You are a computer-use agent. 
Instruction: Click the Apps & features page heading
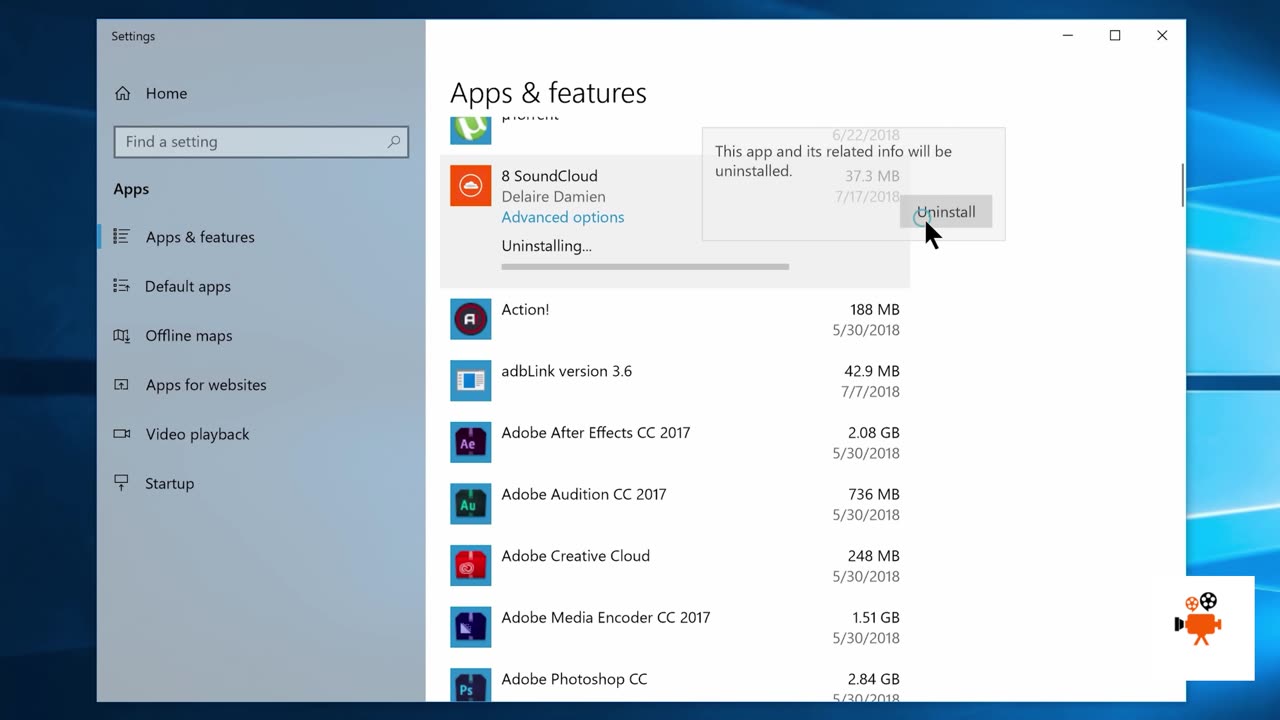[548, 93]
